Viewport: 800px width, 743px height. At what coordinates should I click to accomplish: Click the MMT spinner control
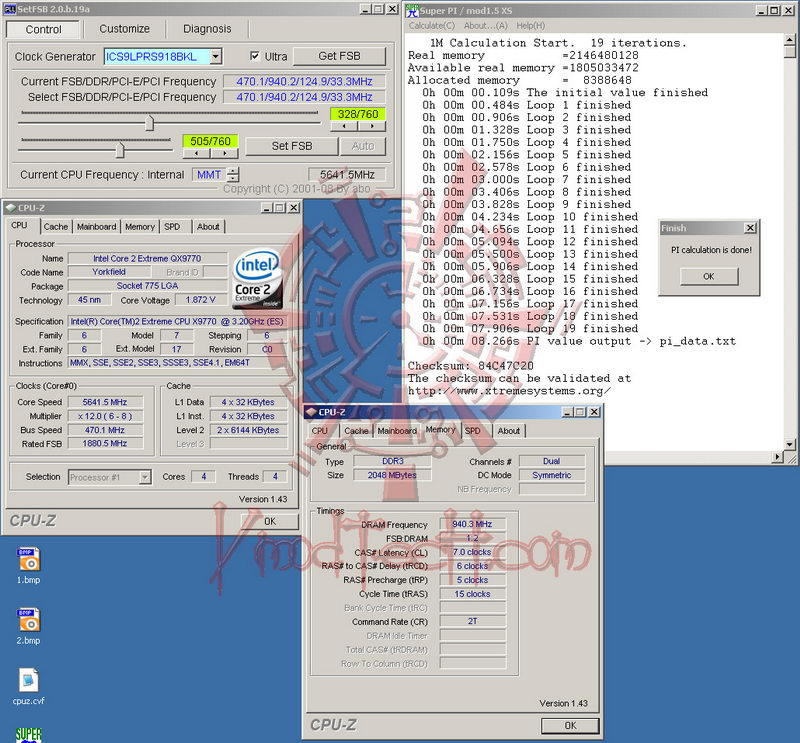pyautogui.click(x=233, y=175)
